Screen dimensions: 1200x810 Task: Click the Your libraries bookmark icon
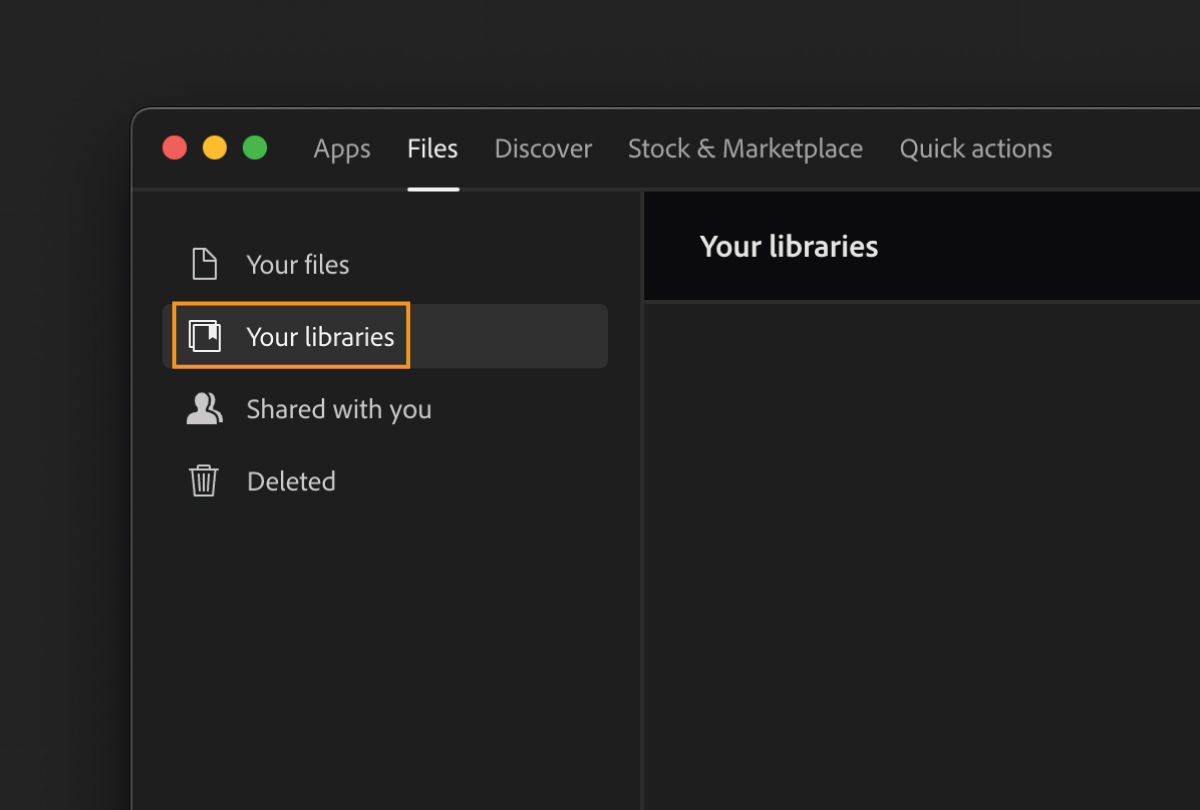(206, 336)
